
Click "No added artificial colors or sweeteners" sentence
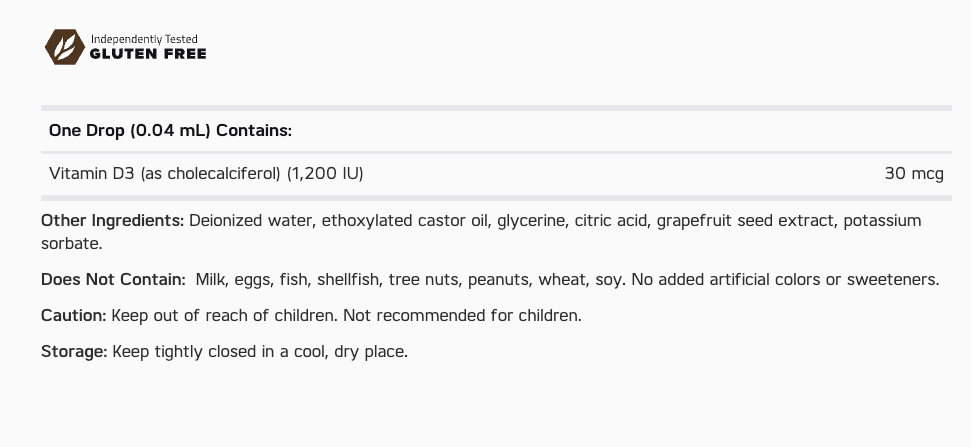(785, 279)
